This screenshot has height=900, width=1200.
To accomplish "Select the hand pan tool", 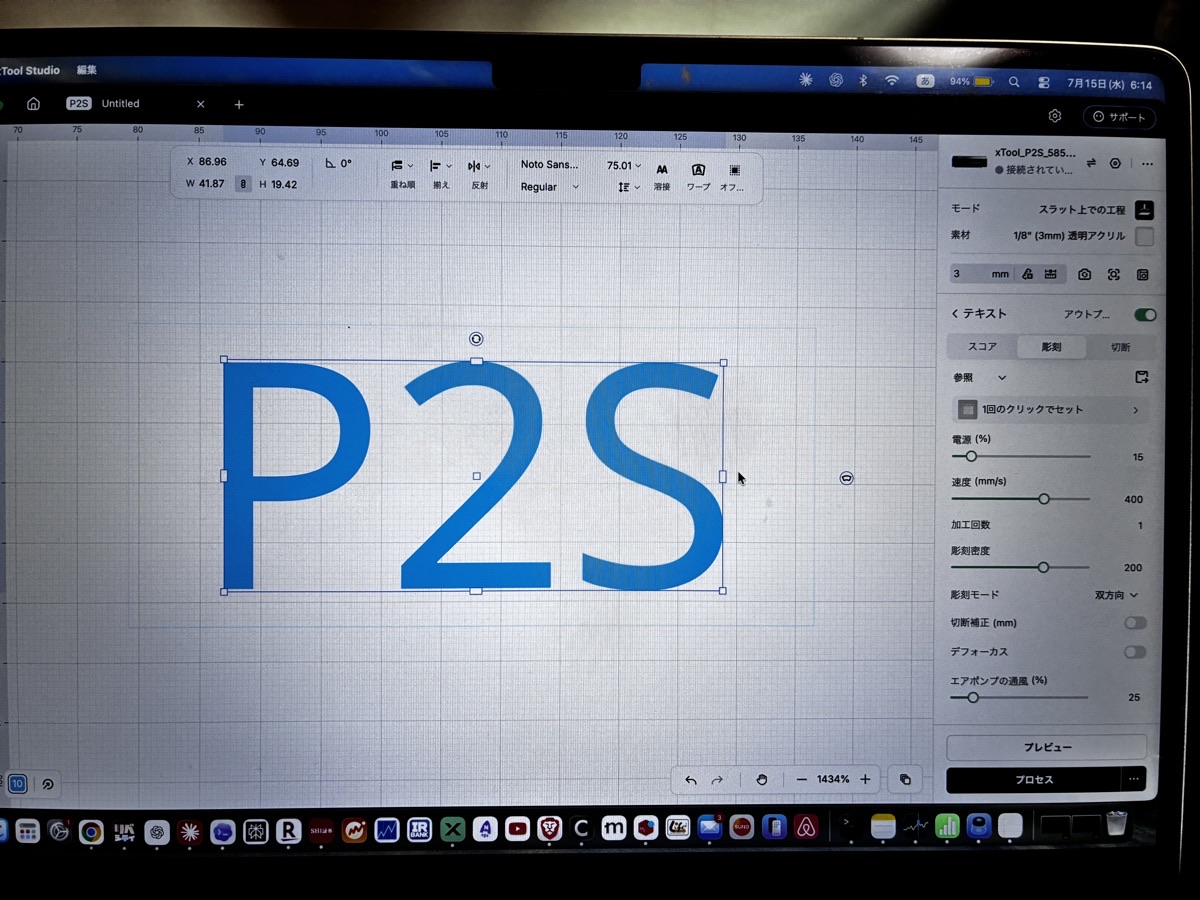I will [762, 780].
